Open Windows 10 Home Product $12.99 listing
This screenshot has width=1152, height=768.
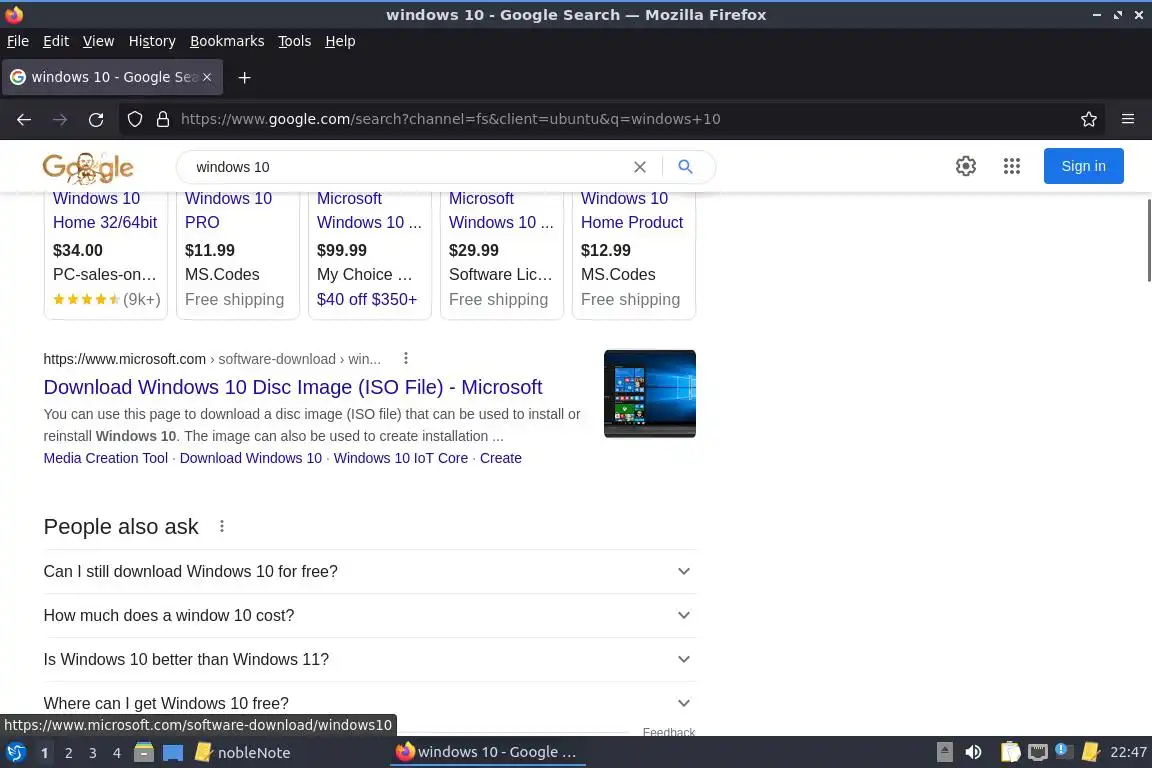(x=632, y=210)
